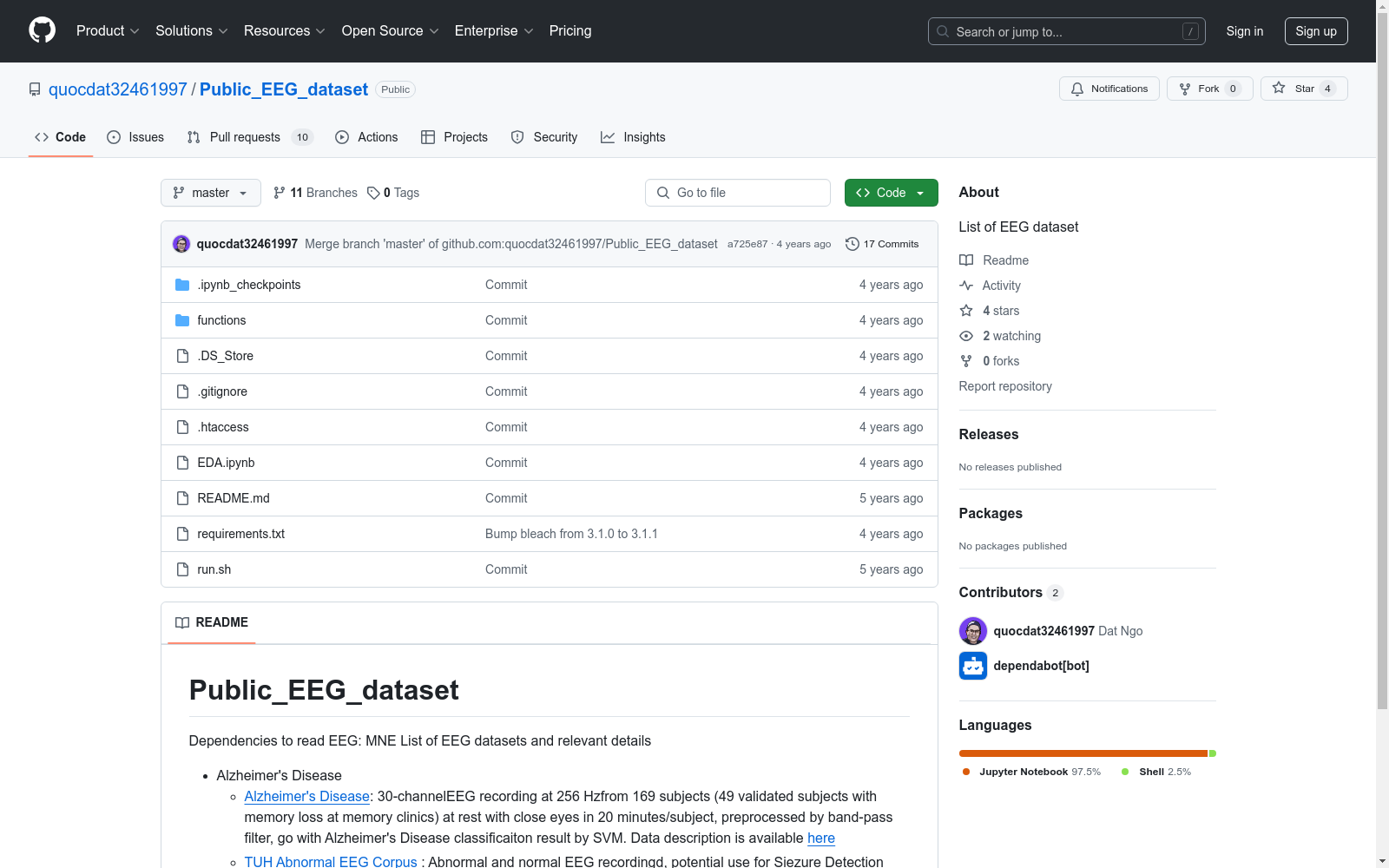Viewport: 1389px width, 868px height.
Task: Select the Code tab
Action: pyautogui.click(x=61, y=137)
